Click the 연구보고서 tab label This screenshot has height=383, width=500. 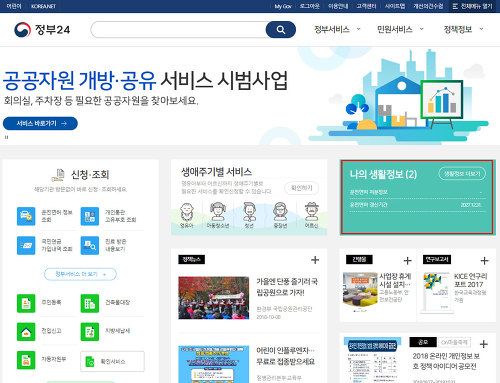click(437, 259)
